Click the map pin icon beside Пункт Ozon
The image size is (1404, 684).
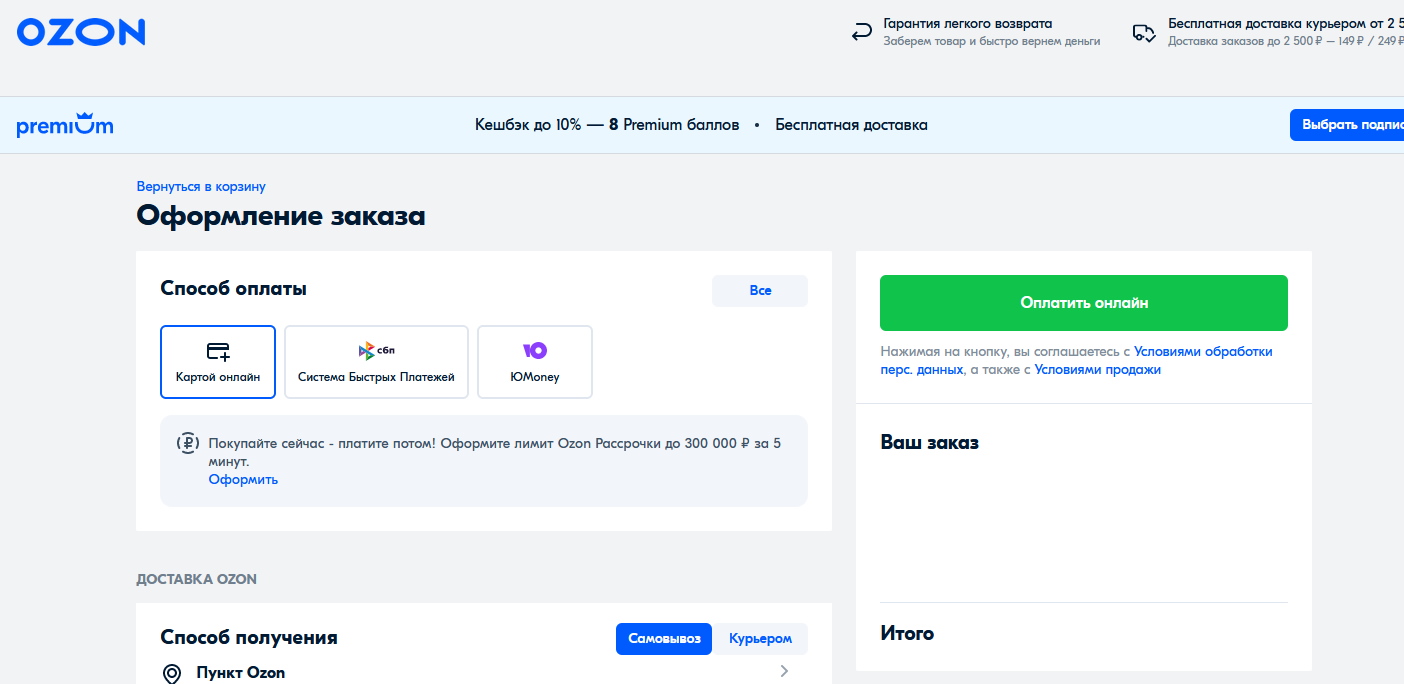pos(172,673)
